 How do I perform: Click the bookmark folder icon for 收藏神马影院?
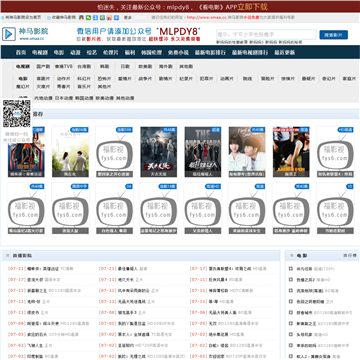click(x=49, y=17)
